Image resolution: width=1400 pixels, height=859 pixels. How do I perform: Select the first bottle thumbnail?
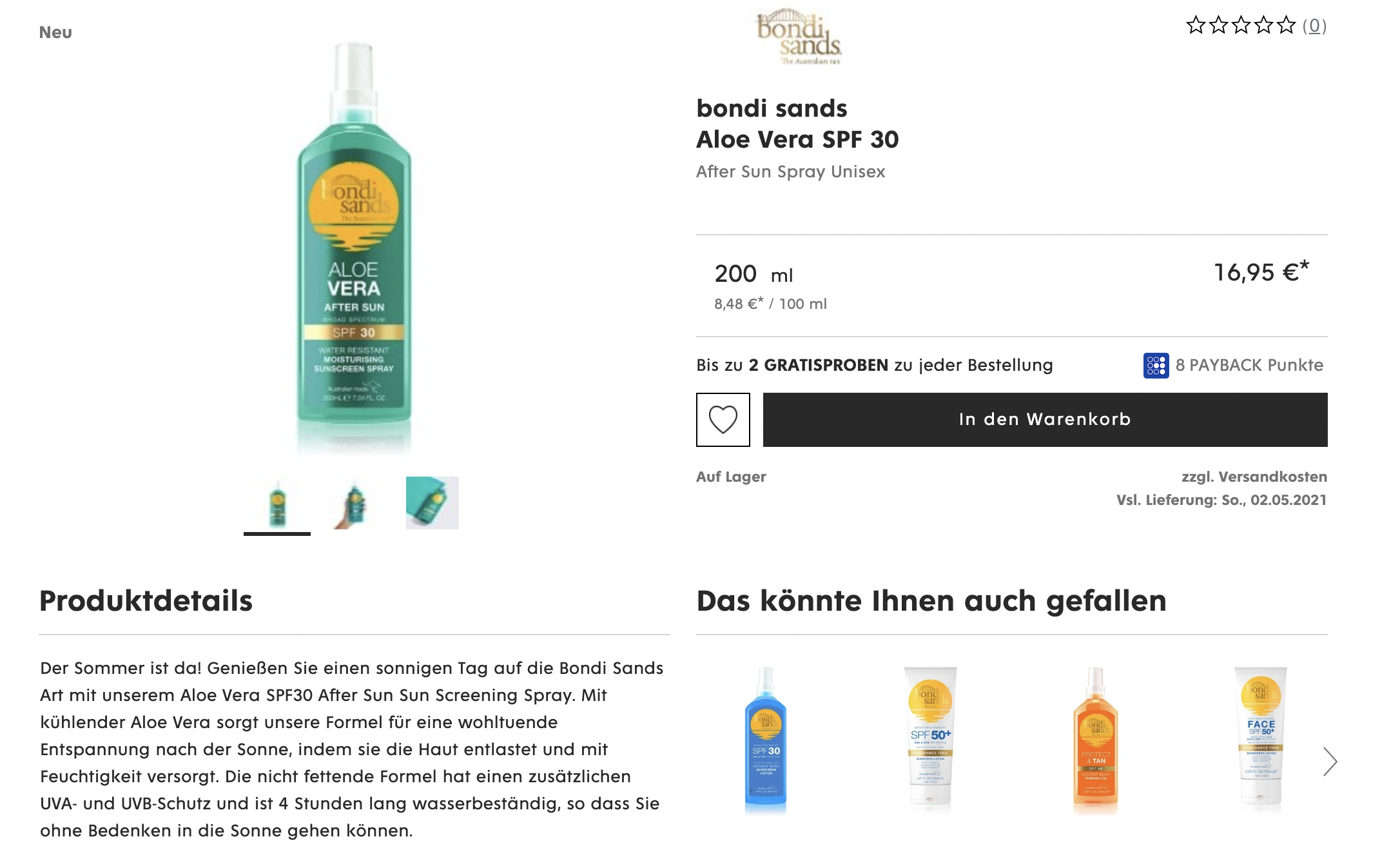277,504
